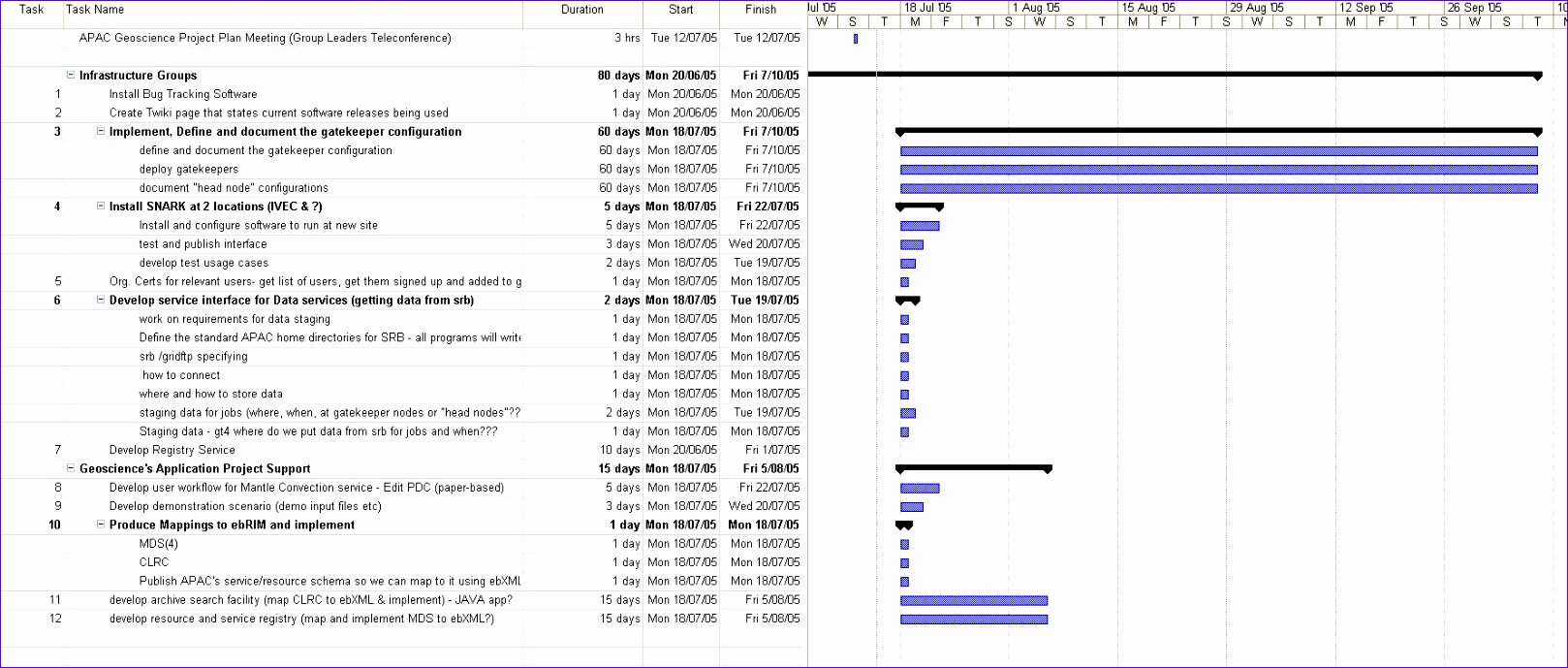Click the APAC Geoscience meeting milestone bar

pyautogui.click(x=856, y=39)
